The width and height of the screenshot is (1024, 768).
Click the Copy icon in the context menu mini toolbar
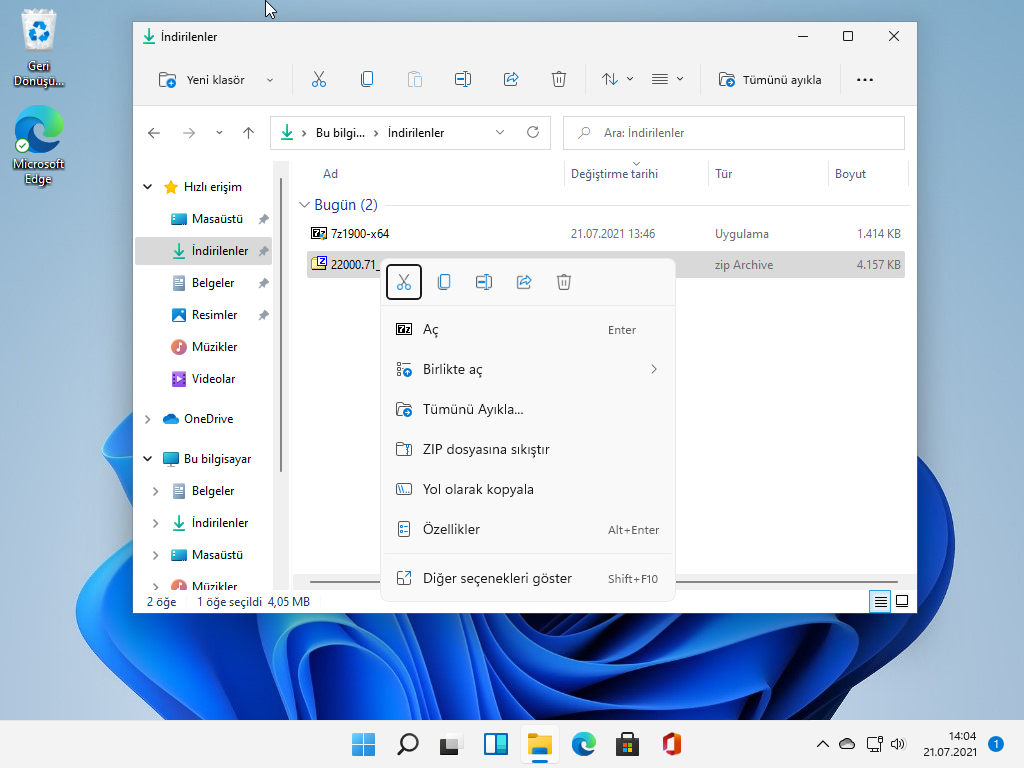pos(444,282)
